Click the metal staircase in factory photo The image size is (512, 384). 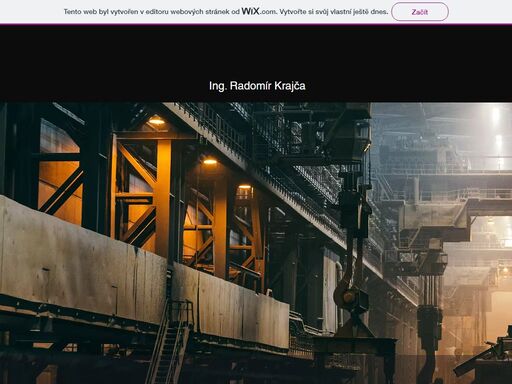(170, 342)
